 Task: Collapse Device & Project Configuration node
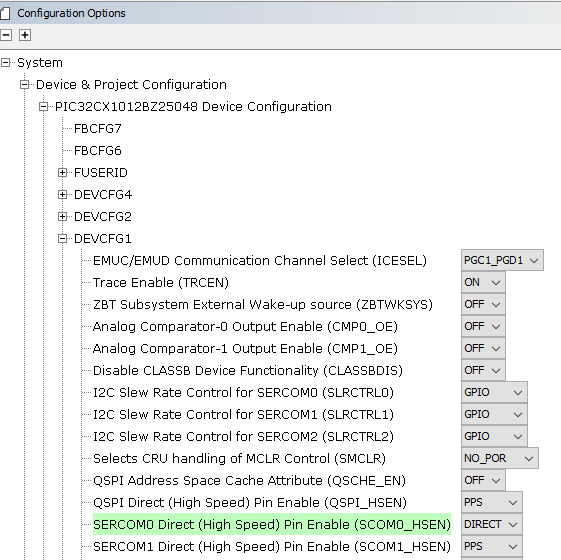(x=24, y=85)
